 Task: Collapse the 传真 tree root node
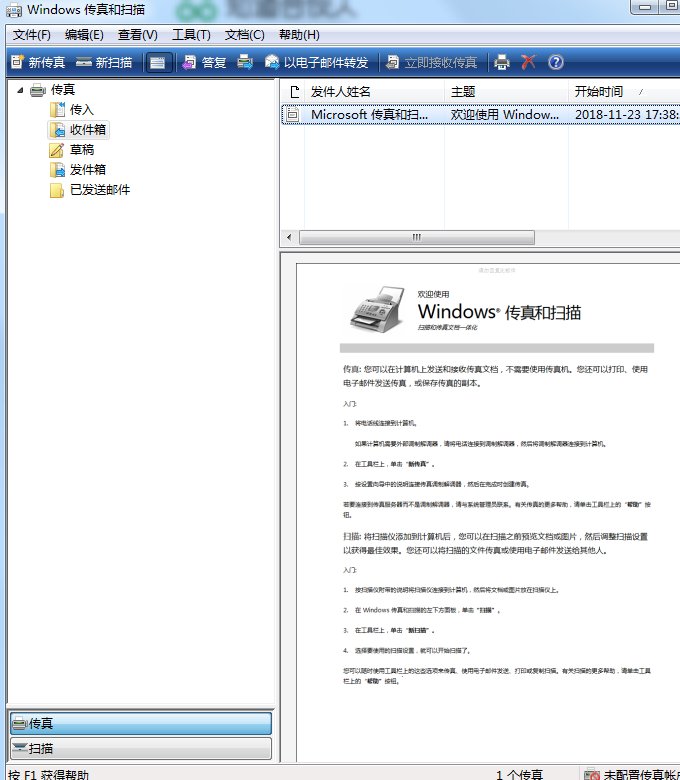18,90
